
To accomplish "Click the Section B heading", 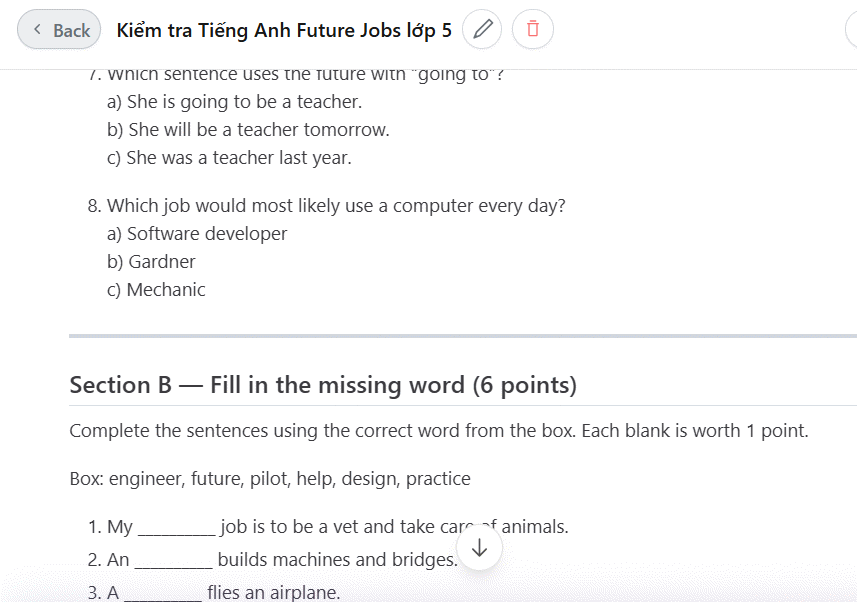I will pyautogui.click(x=323, y=385).
